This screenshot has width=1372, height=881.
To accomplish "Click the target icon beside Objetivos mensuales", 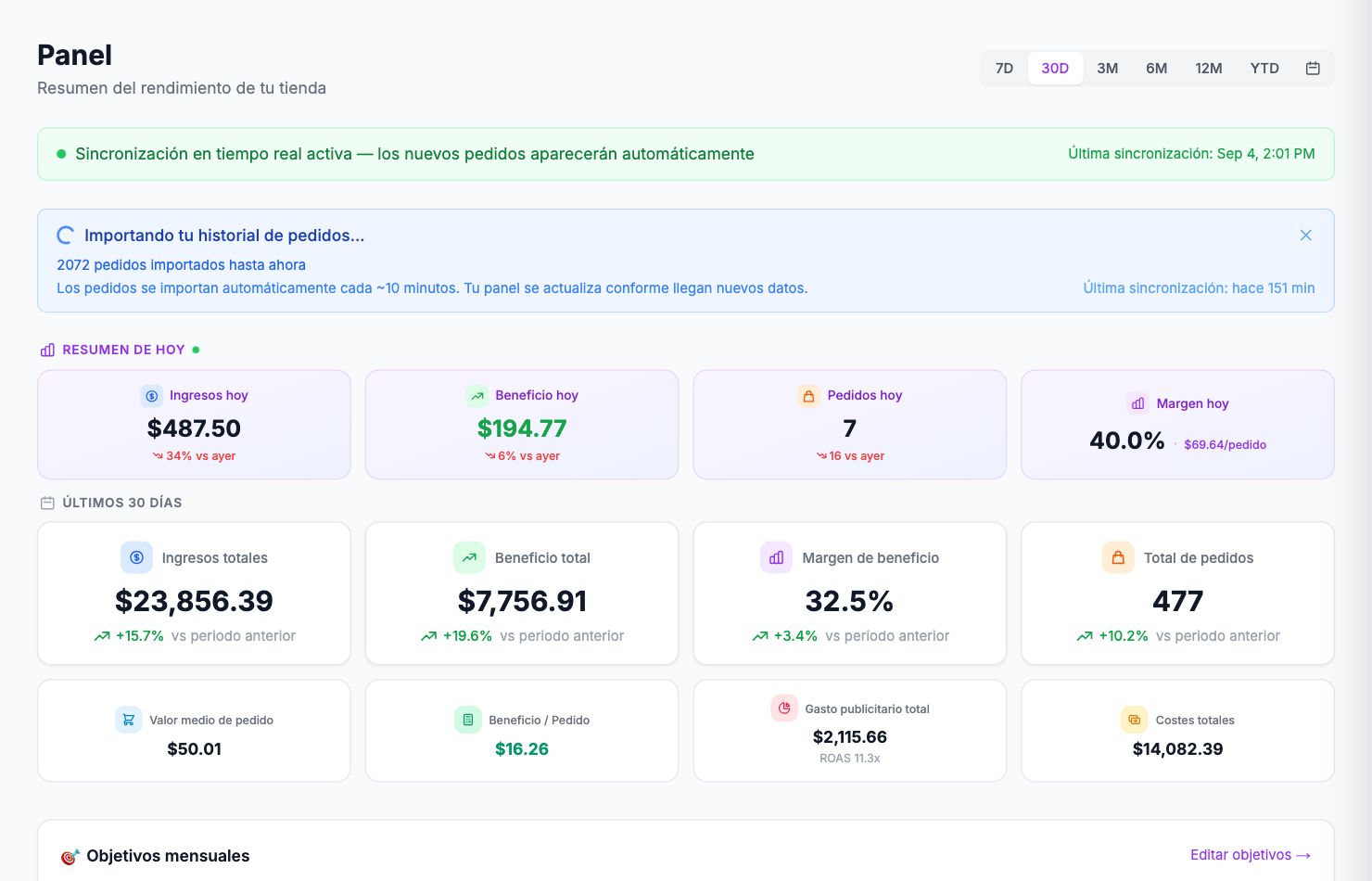I will [x=70, y=856].
